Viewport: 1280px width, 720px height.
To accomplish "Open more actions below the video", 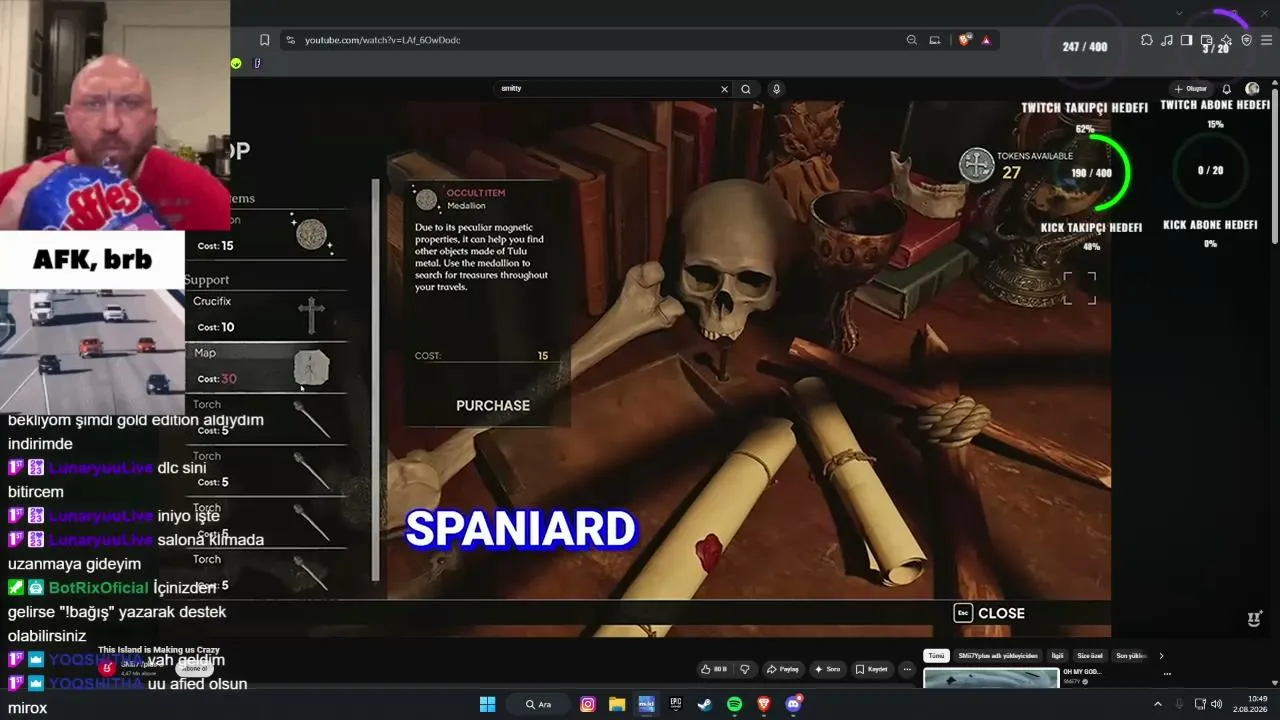I will pos(907,669).
